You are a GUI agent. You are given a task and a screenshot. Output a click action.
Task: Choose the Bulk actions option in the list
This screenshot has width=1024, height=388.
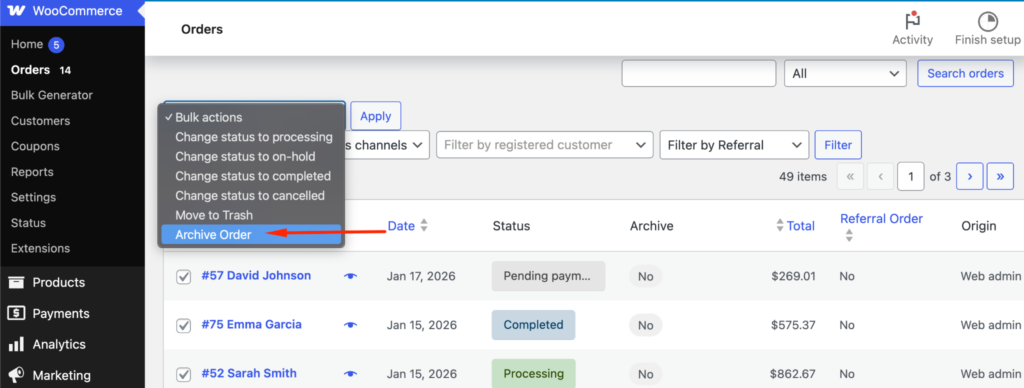(251, 118)
